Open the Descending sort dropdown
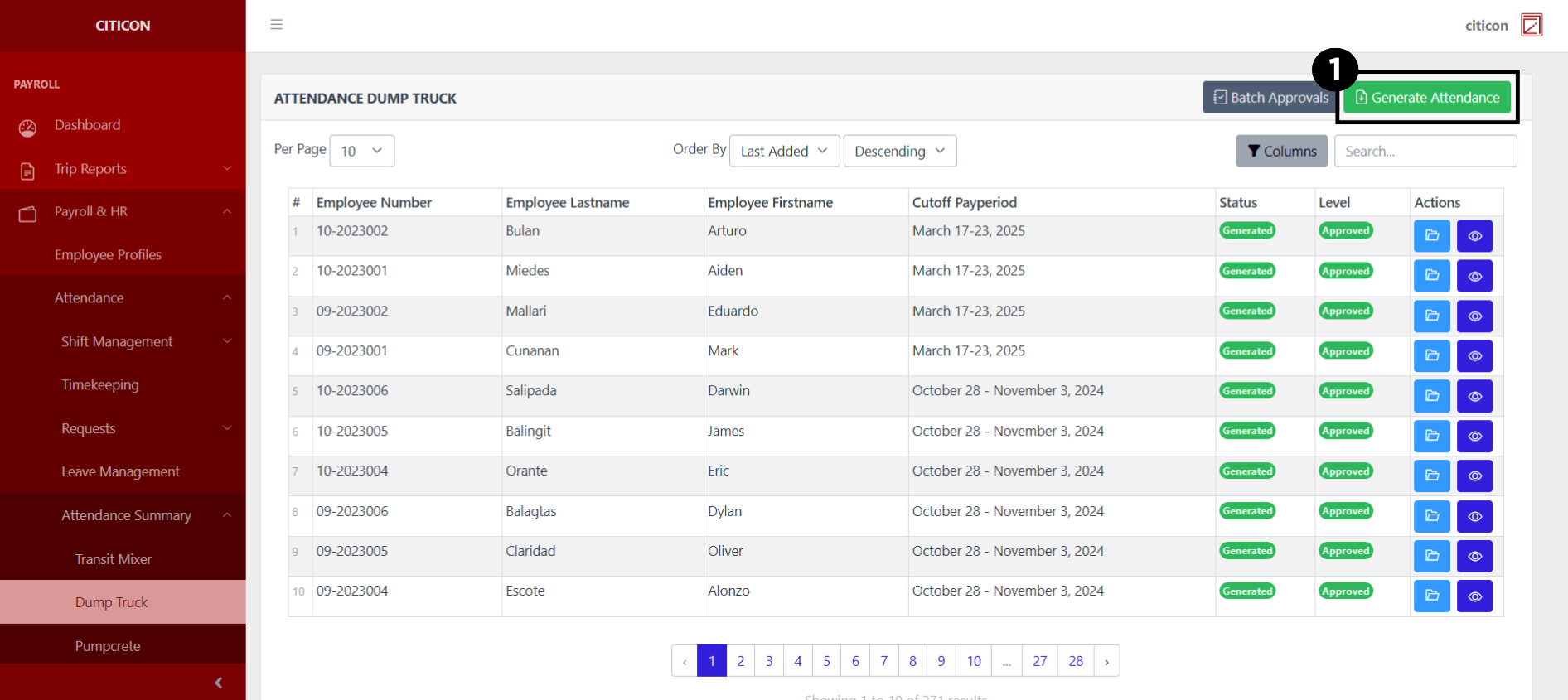Screen dimensions: 1568x700 899,151
